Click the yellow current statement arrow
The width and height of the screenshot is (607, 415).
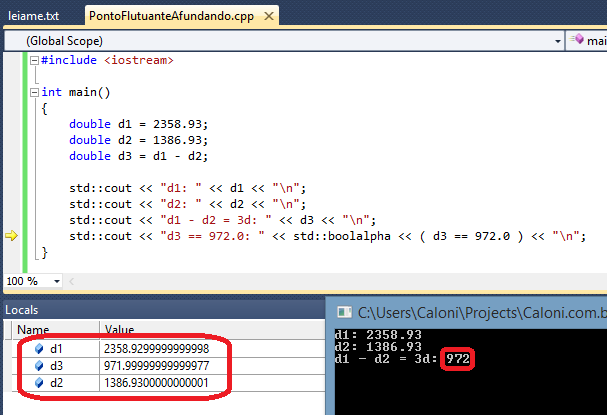(x=12, y=236)
